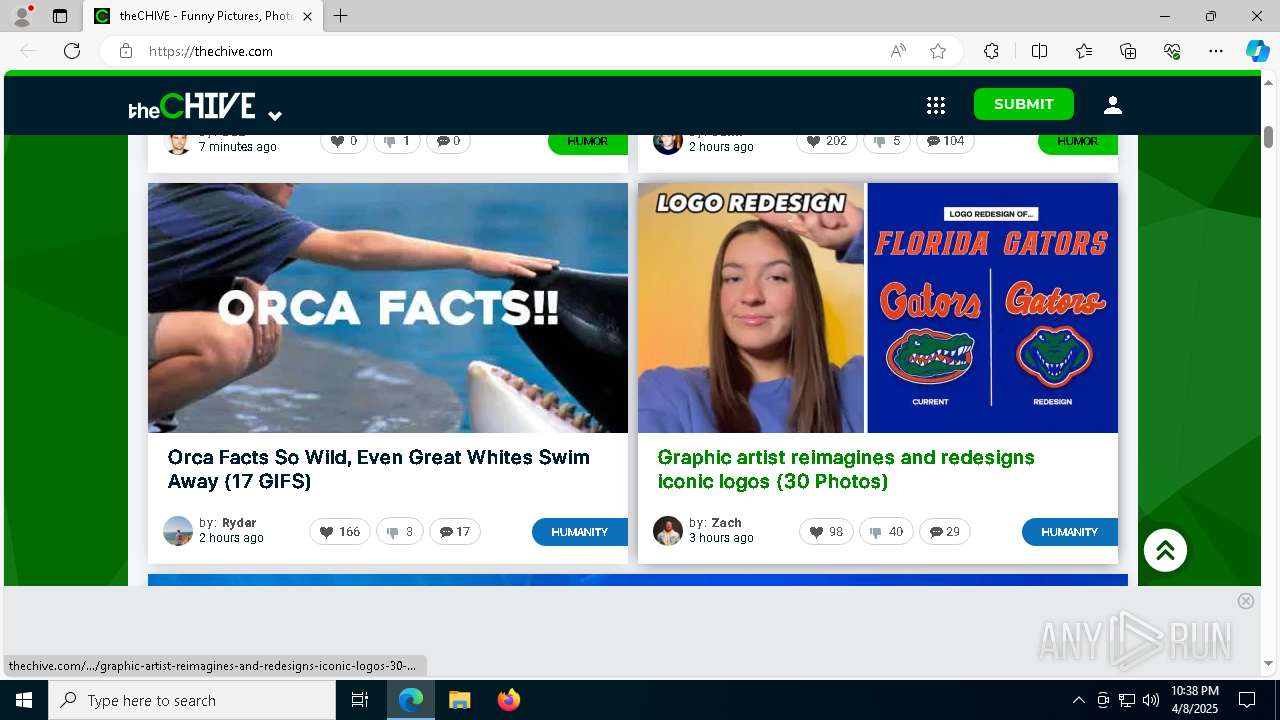
Task: Open author Zach's profile name
Action: point(726,523)
